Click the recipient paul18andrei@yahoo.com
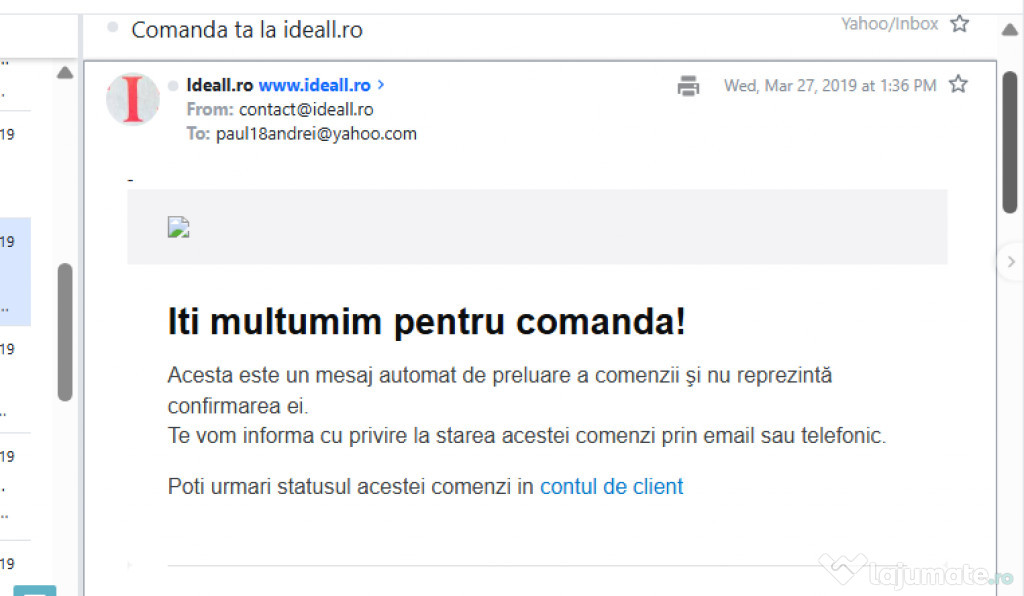This screenshot has width=1024, height=596. pos(316,134)
